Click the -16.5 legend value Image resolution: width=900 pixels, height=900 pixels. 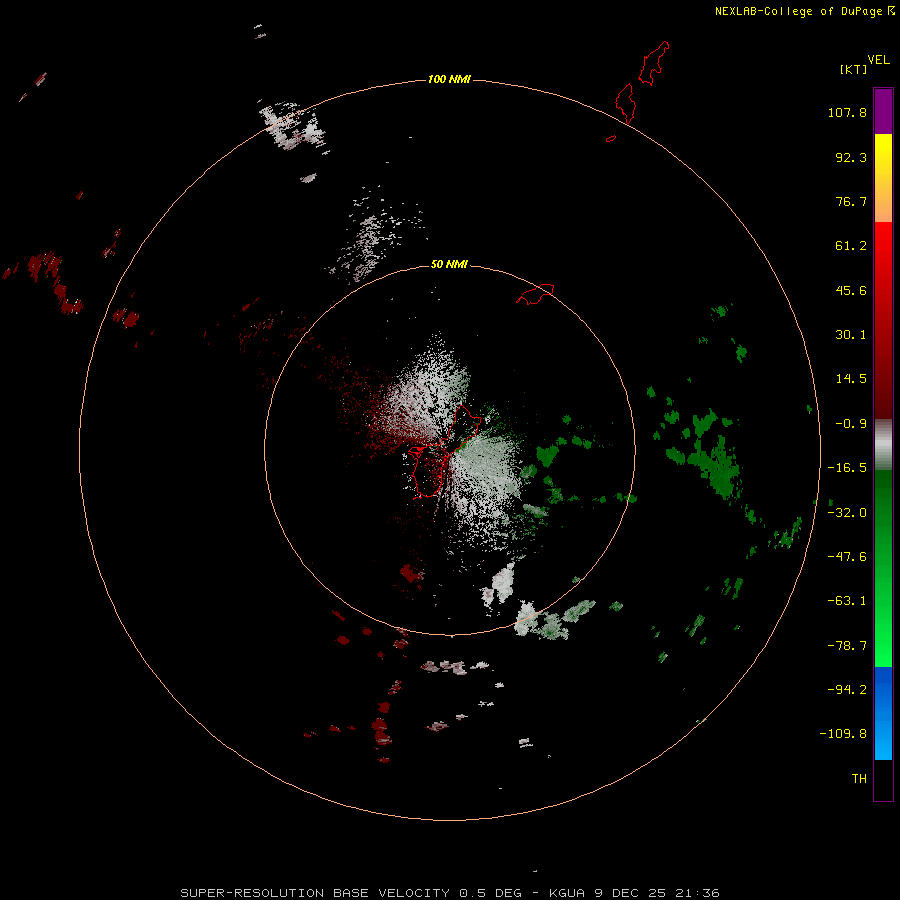(x=847, y=468)
